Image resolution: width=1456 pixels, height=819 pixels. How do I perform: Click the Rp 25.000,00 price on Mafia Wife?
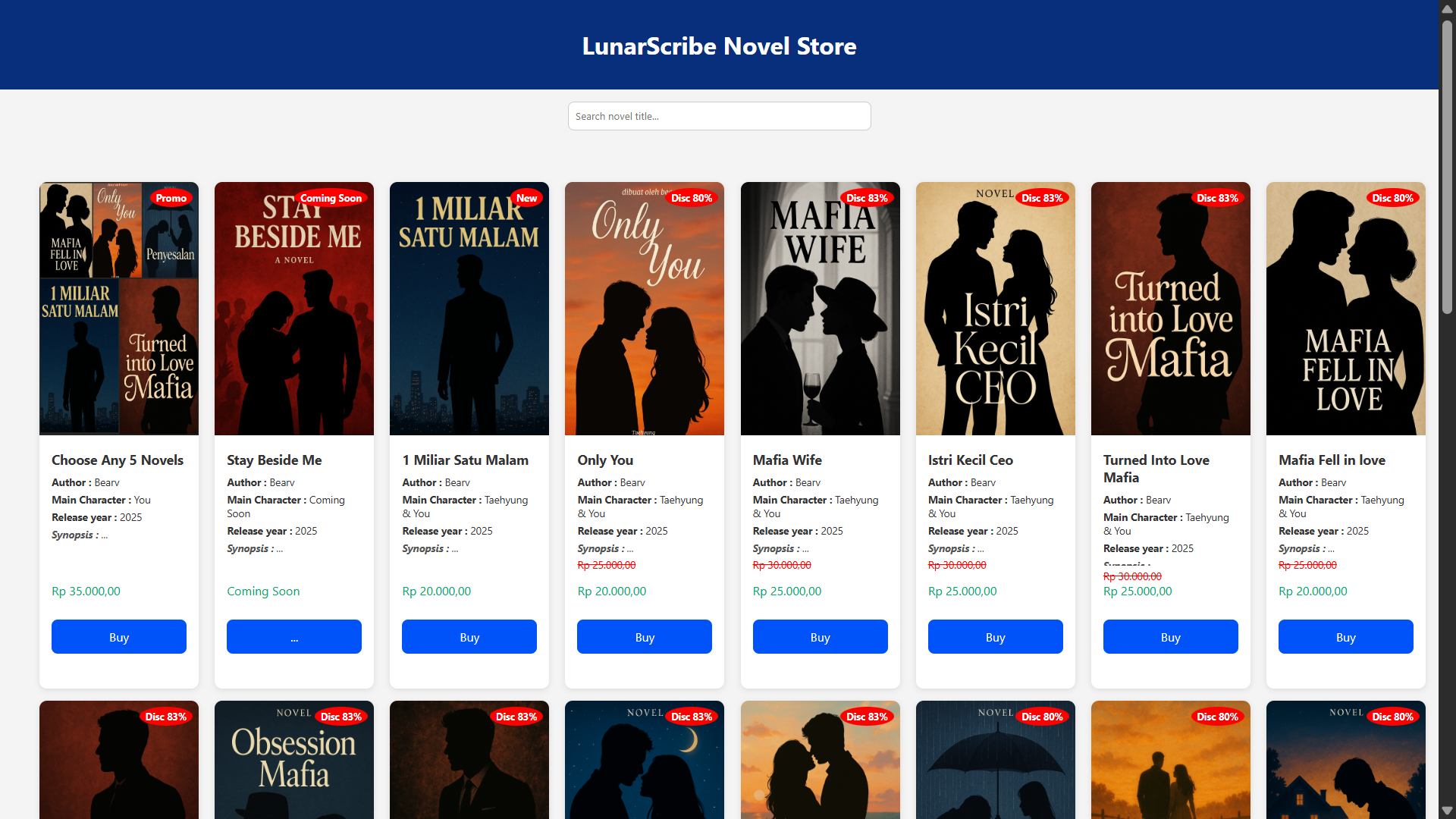point(787,591)
